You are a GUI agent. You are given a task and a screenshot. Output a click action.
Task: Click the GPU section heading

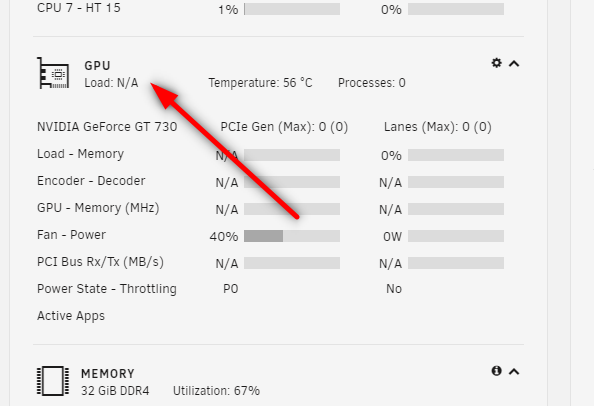[97, 66]
